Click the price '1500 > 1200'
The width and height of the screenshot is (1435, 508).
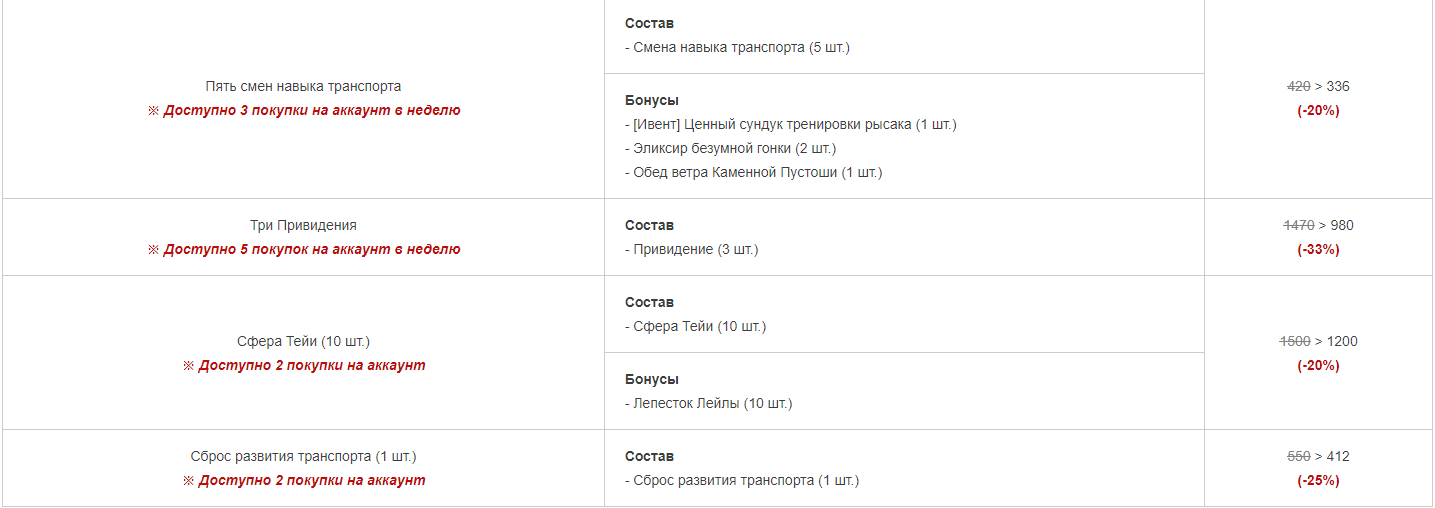pos(1318,341)
